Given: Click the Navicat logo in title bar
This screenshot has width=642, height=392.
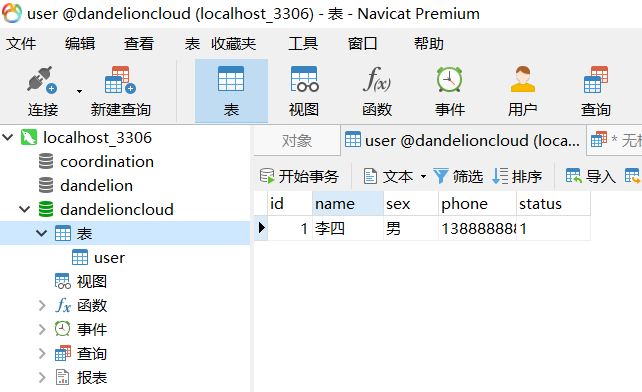Looking at the screenshot, I should point(12,13).
